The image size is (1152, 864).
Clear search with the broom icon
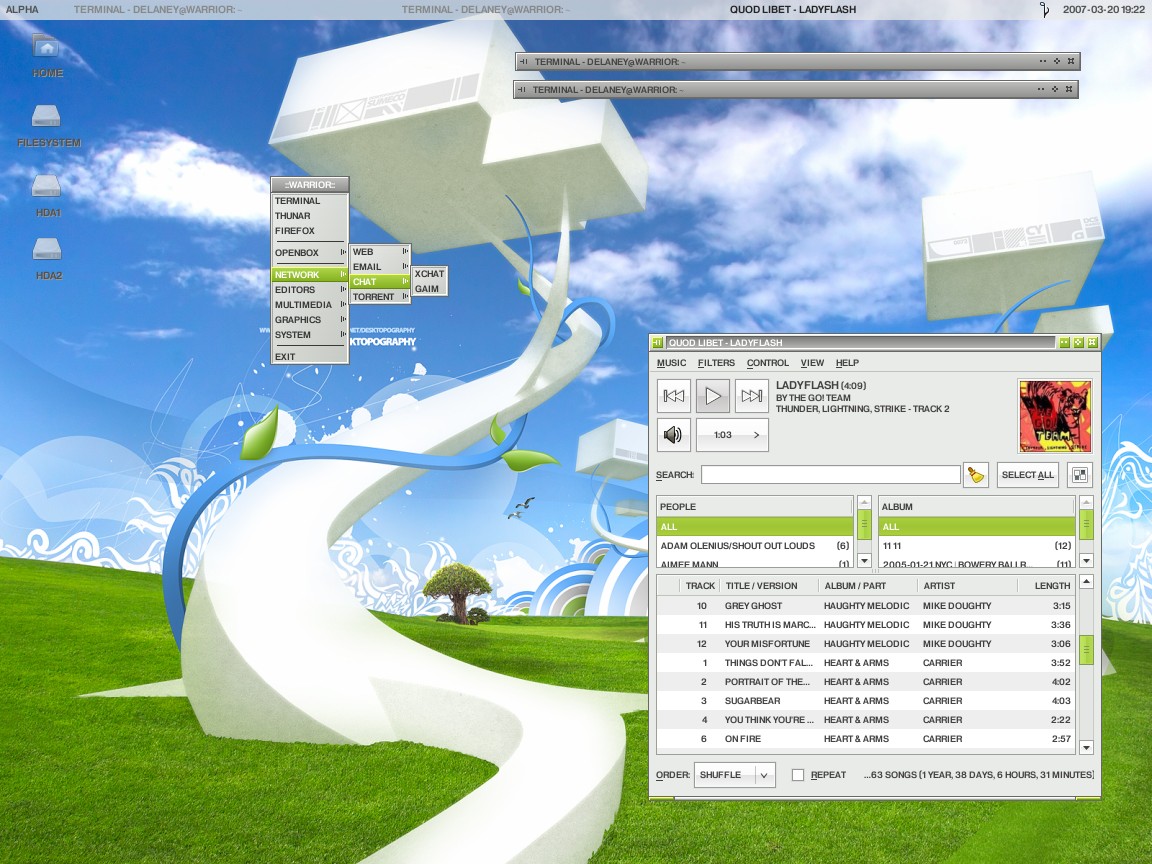click(x=976, y=475)
